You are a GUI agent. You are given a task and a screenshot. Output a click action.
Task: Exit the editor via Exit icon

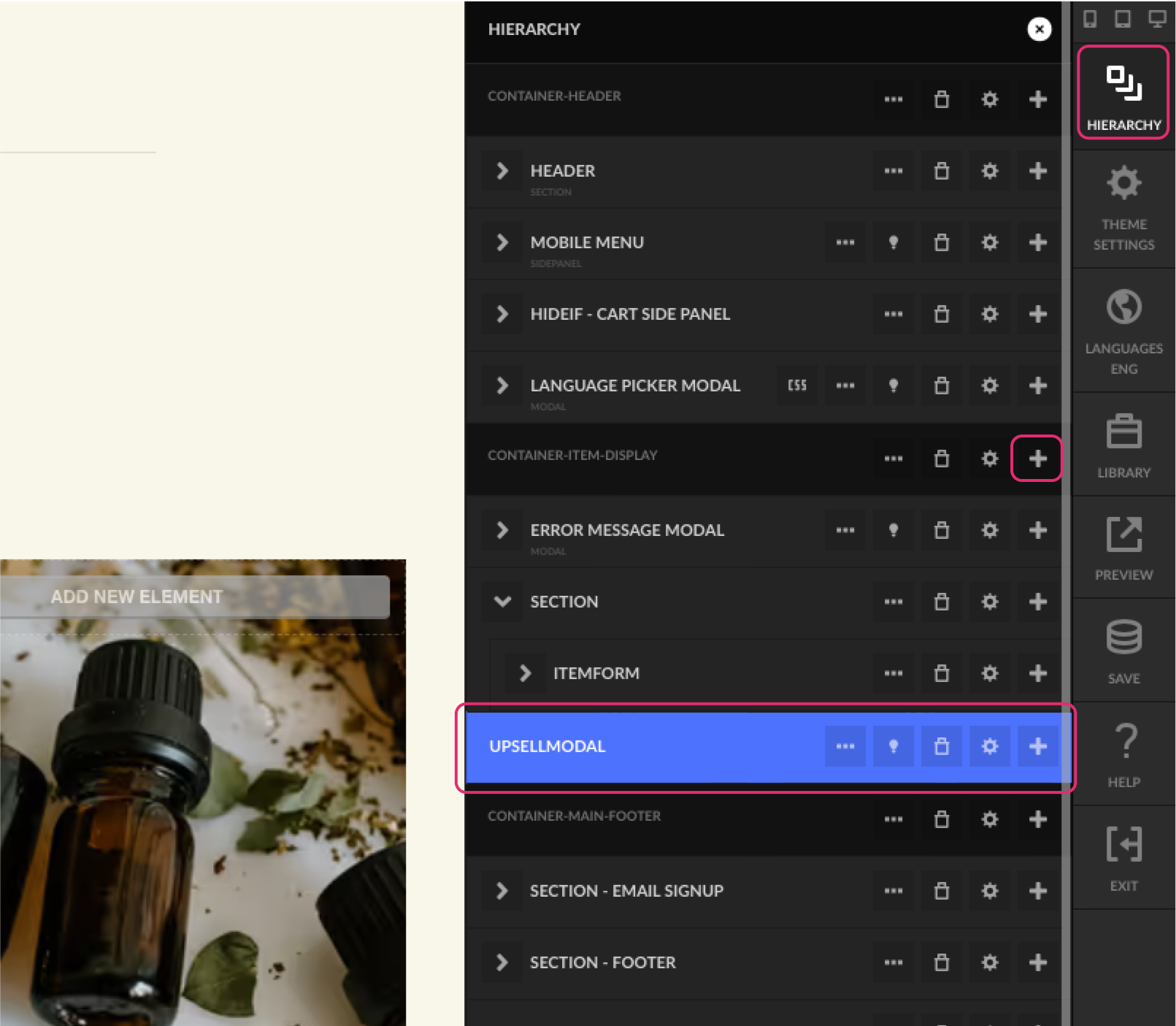click(x=1123, y=859)
